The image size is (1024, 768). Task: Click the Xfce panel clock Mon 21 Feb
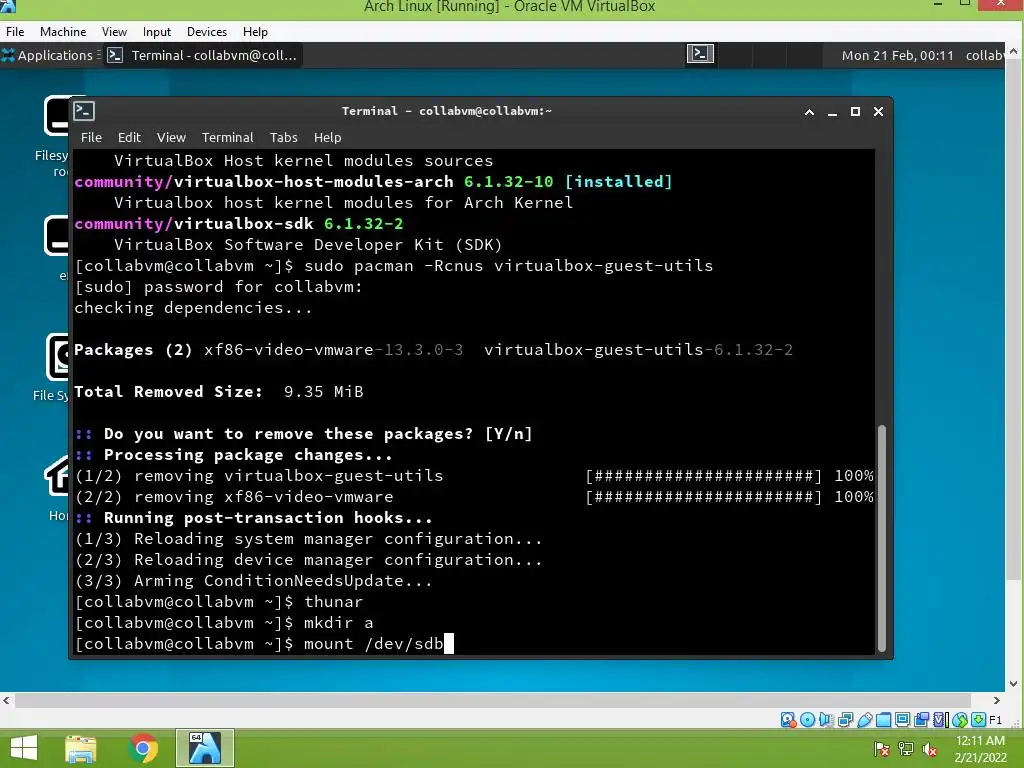[897, 56]
